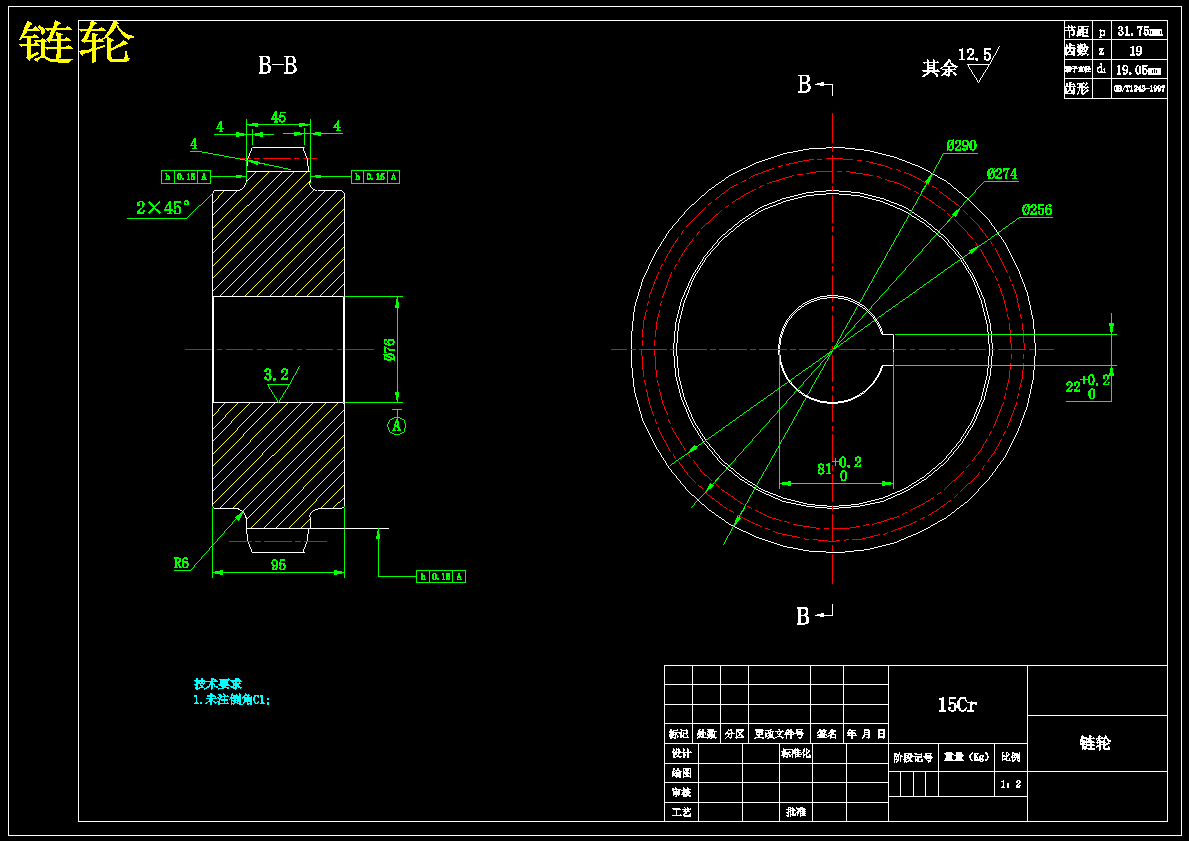This screenshot has width=1189, height=841.
Task: Click the z symbol in parameter table
Action: (1101, 51)
